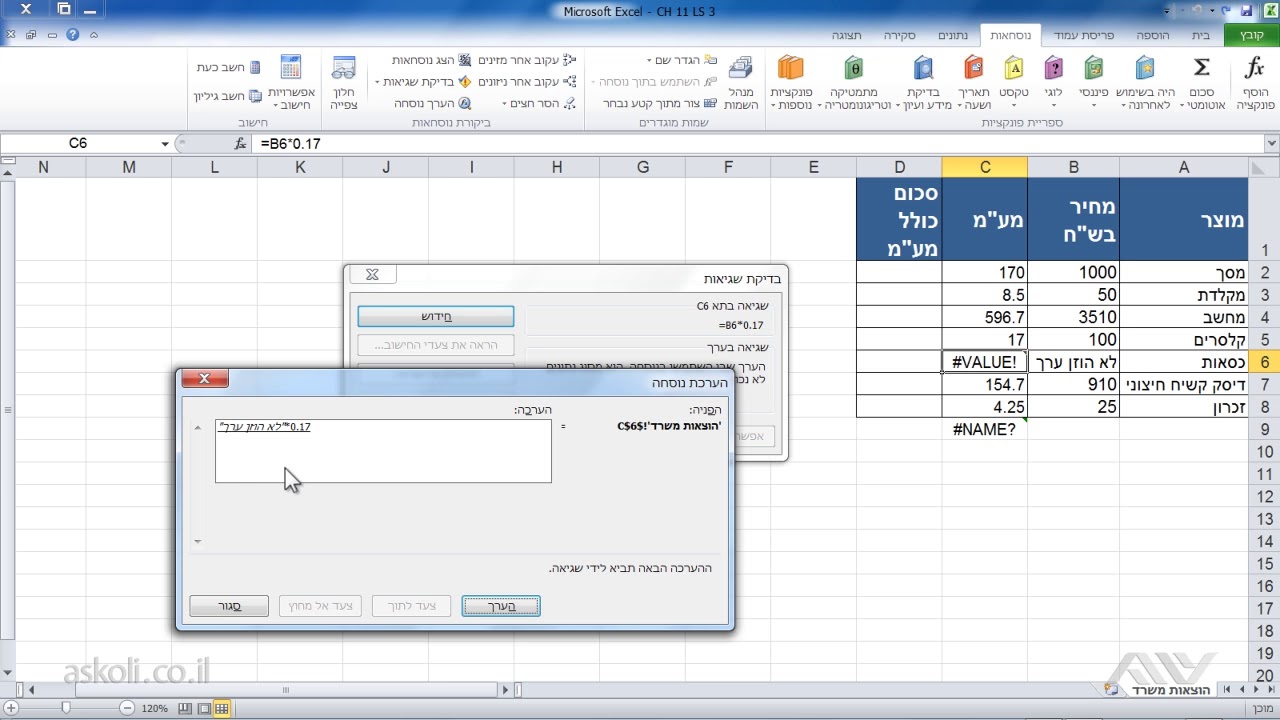The width and height of the screenshot is (1280, 720).
Task: Switch to the Data tab (נתונים)
Action: tap(952, 35)
